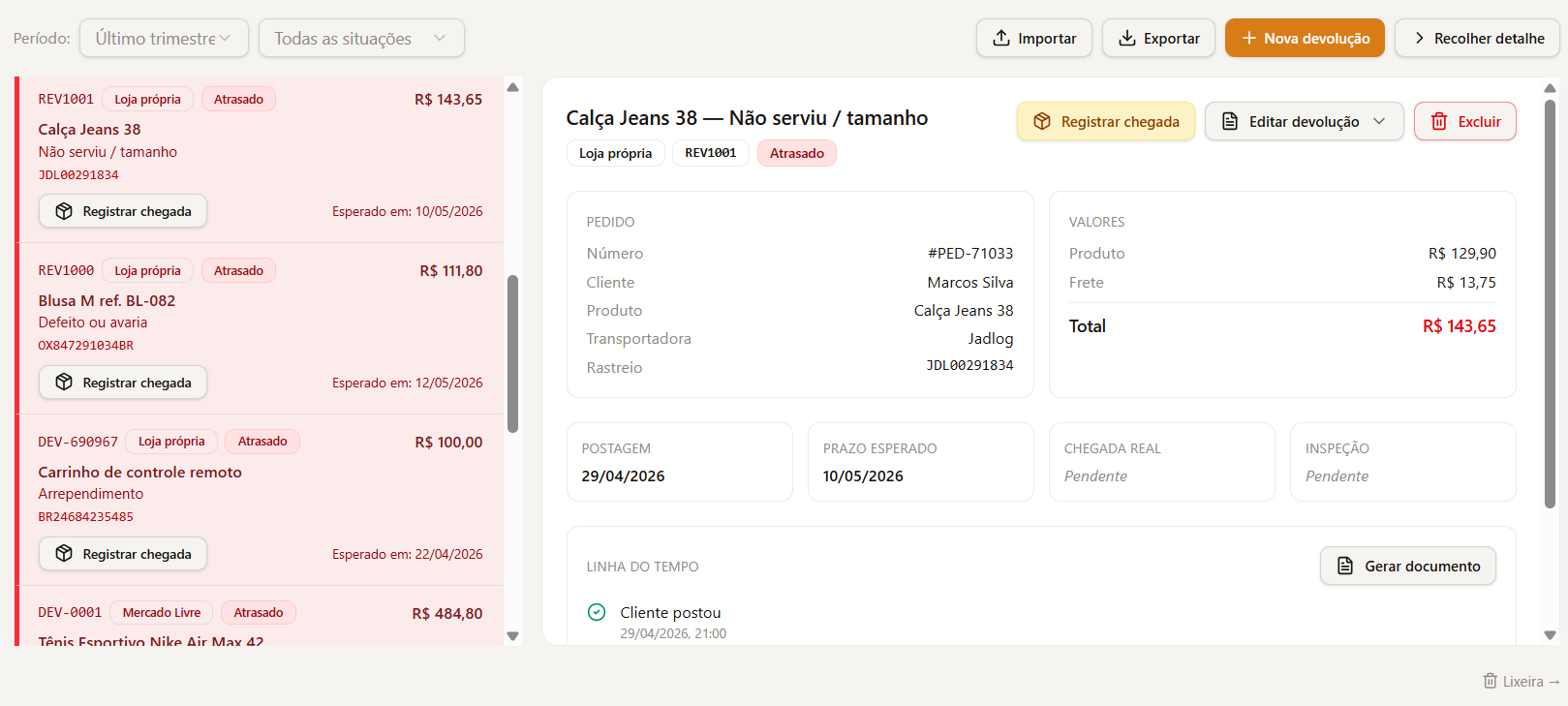Click the box icon in REV1001 Registrar chegada
The width and height of the screenshot is (1568, 706).
[x=64, y=211]
